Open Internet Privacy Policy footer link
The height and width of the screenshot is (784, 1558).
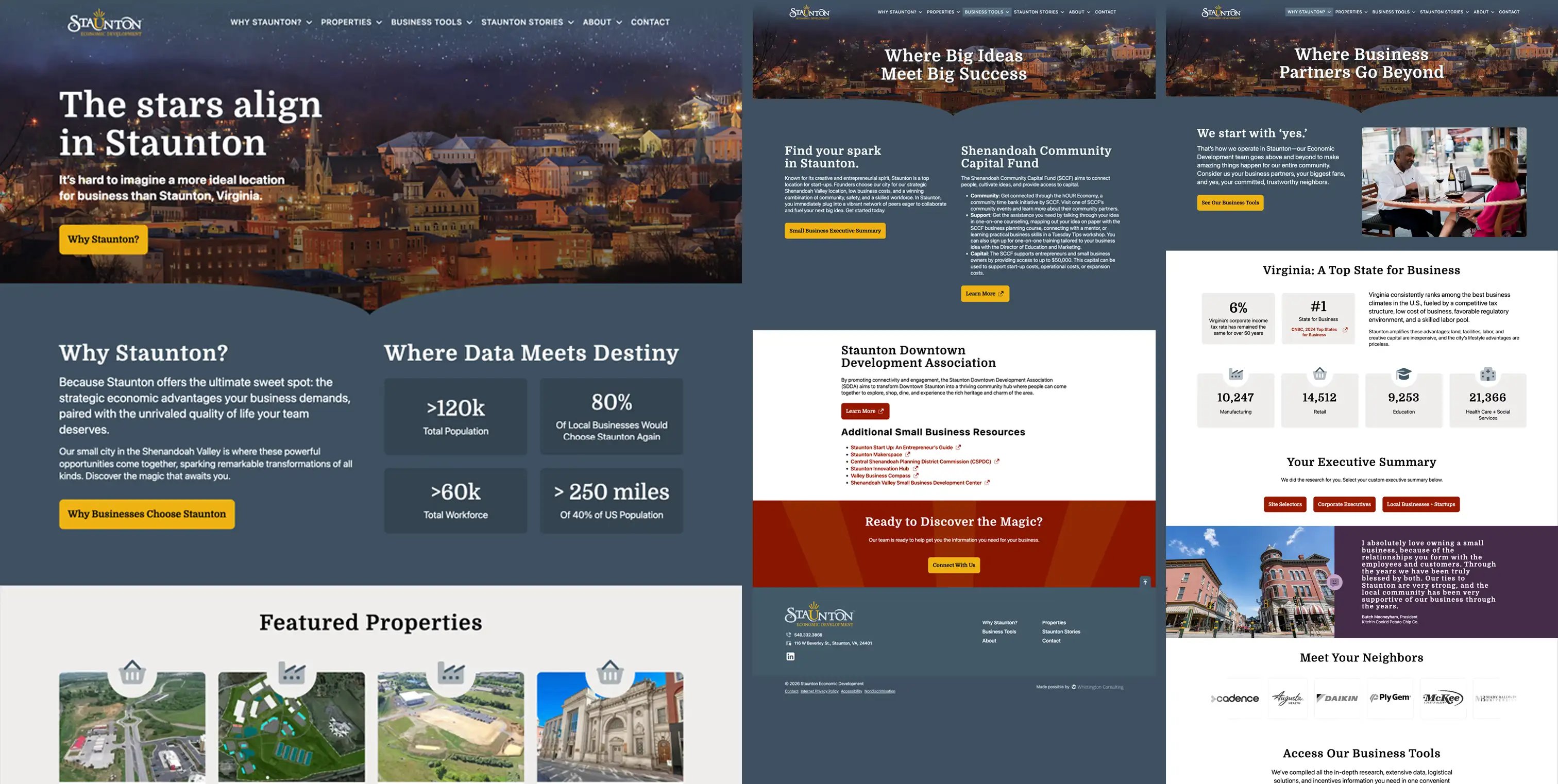pos(819,691)
